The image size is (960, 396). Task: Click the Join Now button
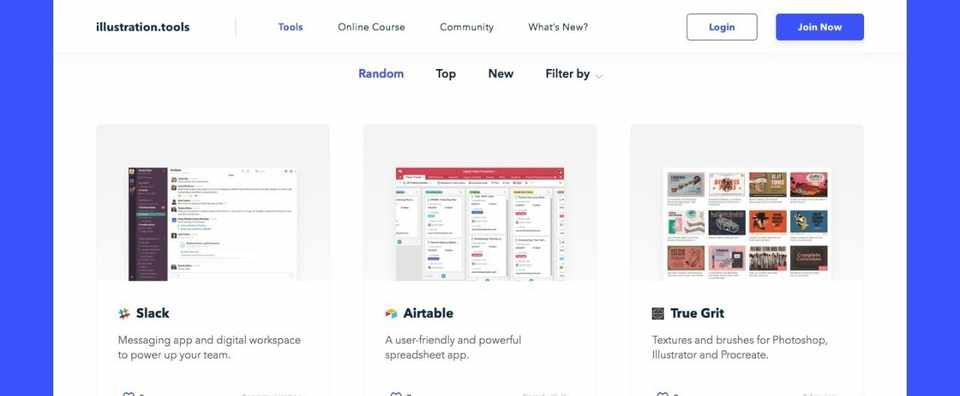coord(820,27)
